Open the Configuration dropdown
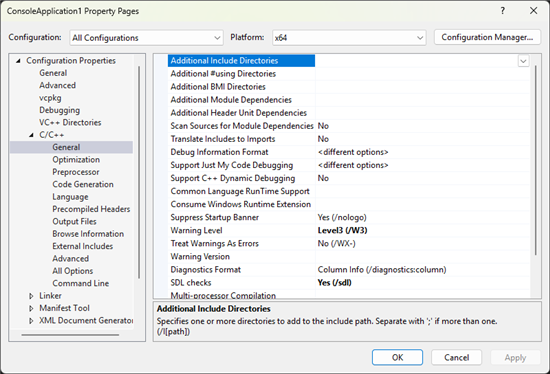550x374 pixels. pyautogui.click(x=146, y=38)
